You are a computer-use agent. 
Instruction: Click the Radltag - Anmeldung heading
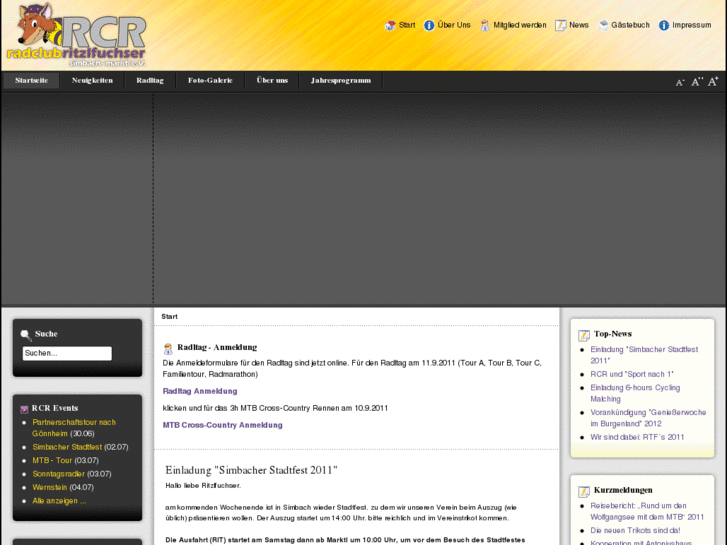pos(217,347)
